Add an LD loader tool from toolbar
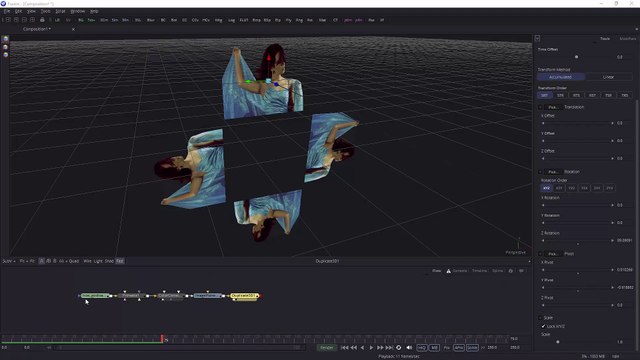This screenshot has height=360, width=640. (57, 20)
